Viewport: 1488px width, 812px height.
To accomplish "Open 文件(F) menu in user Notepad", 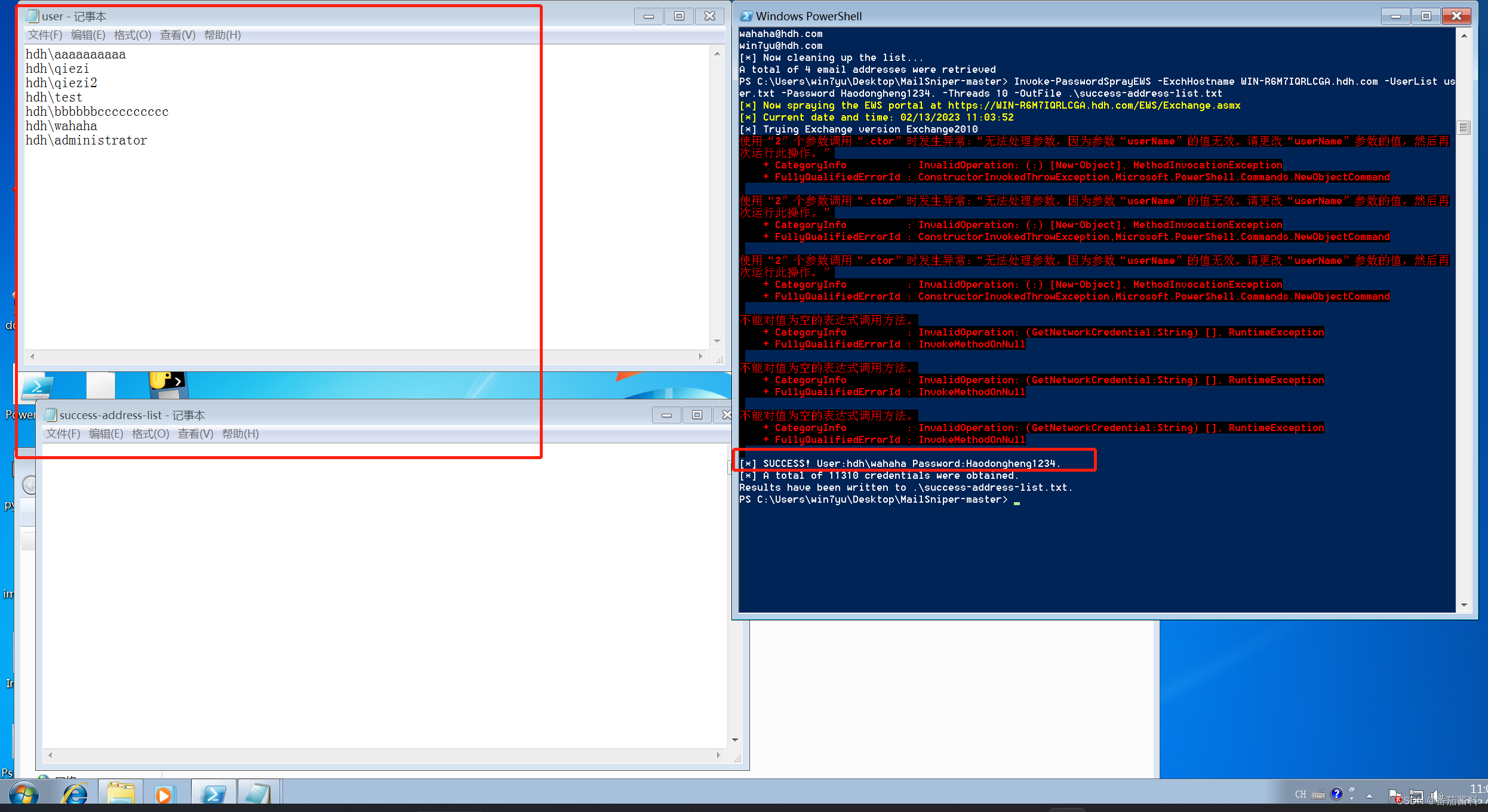I will (45, 35).
